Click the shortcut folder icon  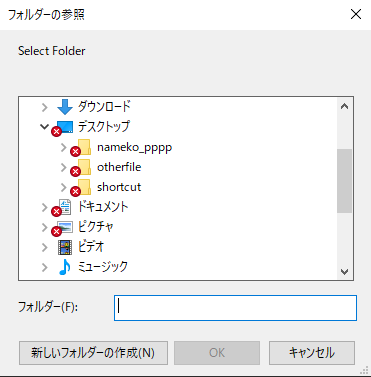point(84,187)
